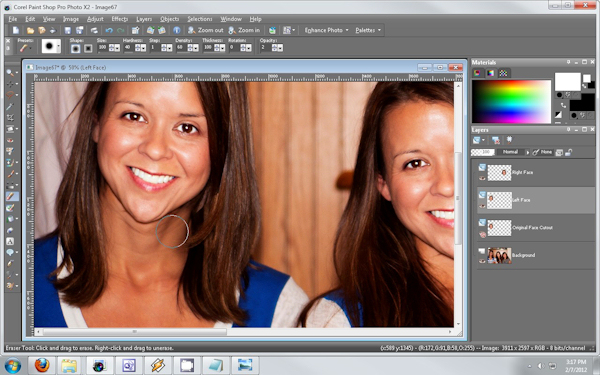Image resolution: width=600 pixels, height=375 pixels.
Task: Click the Zoom out button
Action: click(x=205, y=30)
